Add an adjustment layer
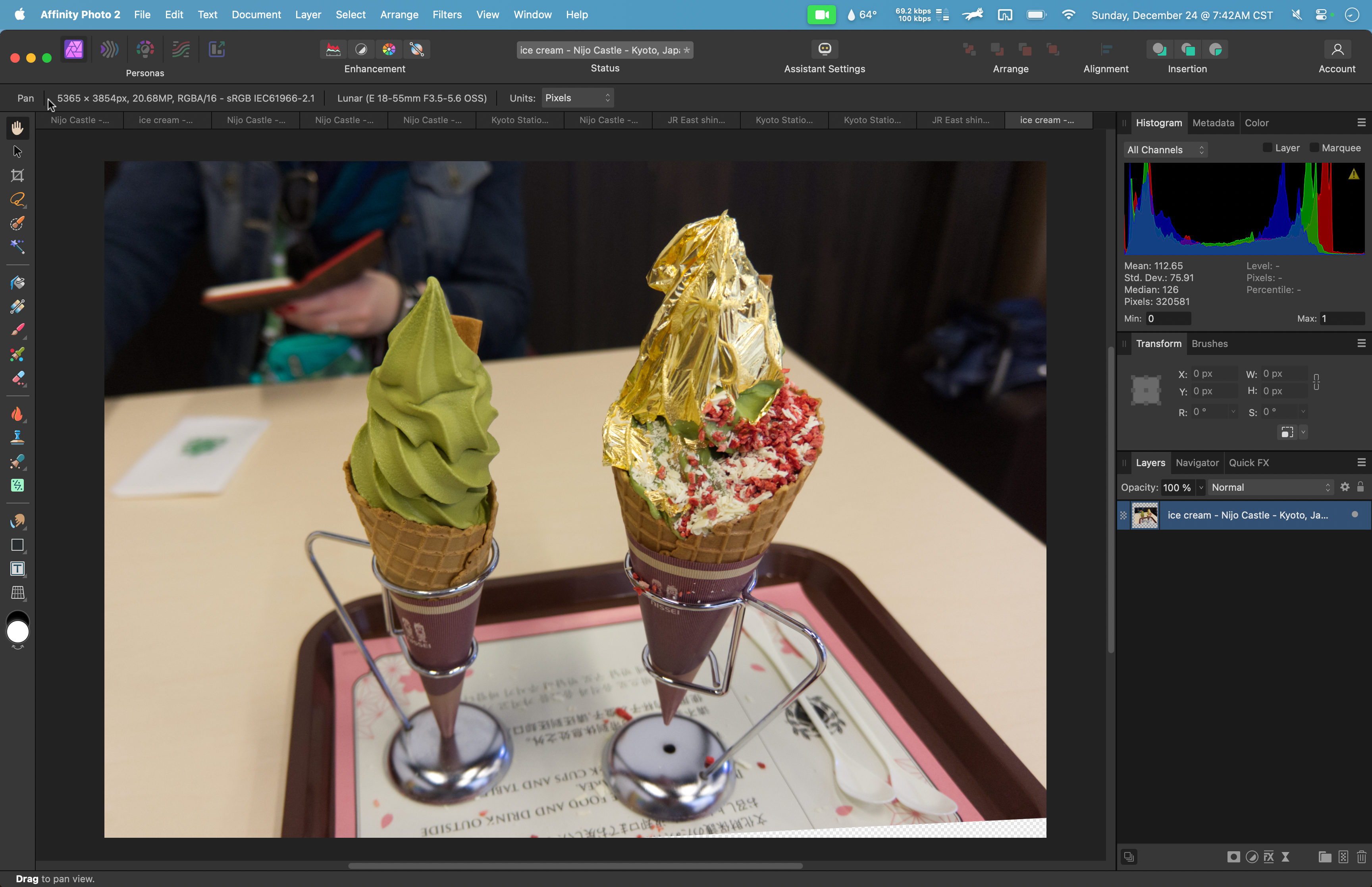This screenshot has width=1372, height=887. click(1252, 857)
